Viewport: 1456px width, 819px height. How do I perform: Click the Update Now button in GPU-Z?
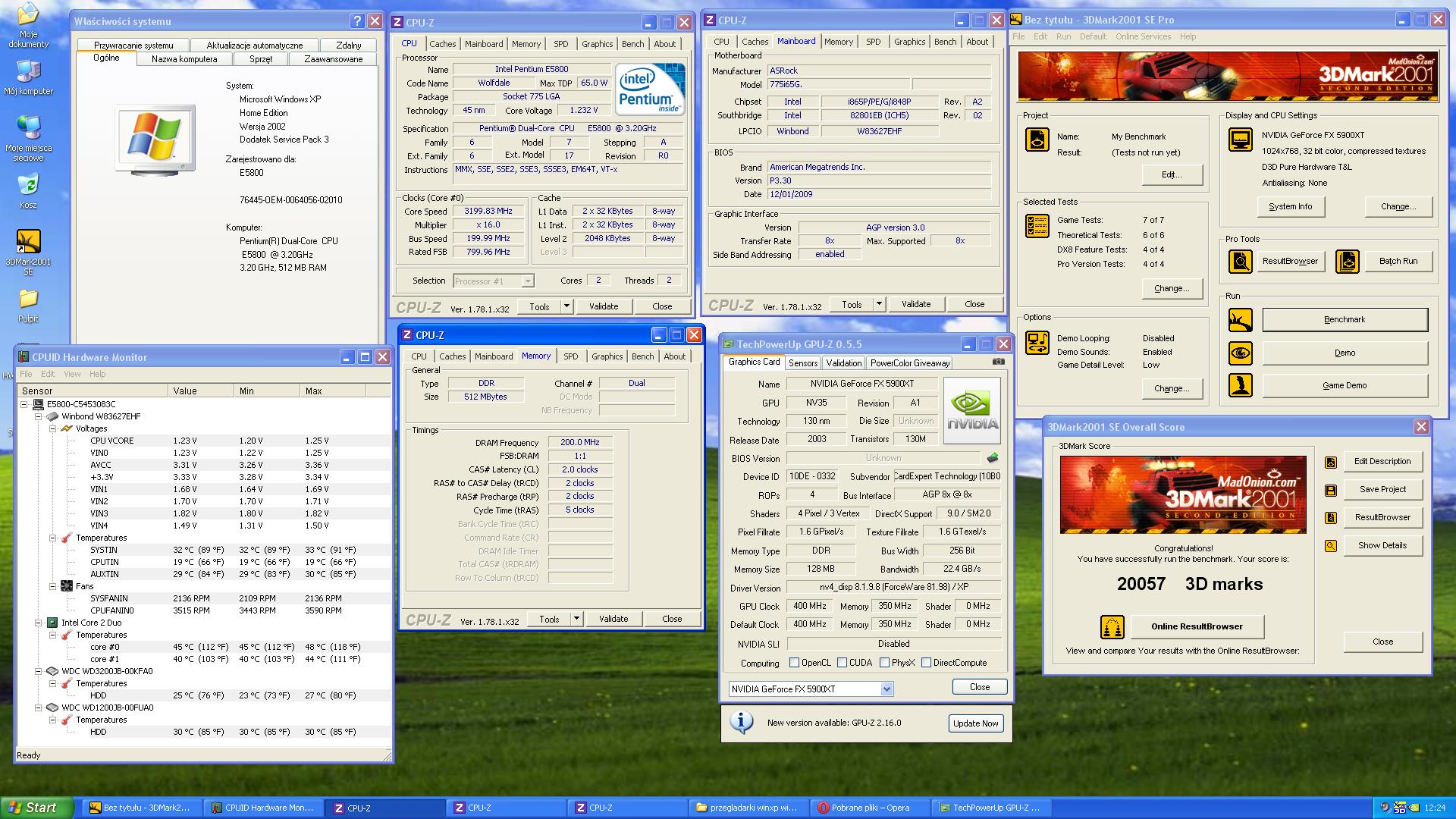coord(975,723)
